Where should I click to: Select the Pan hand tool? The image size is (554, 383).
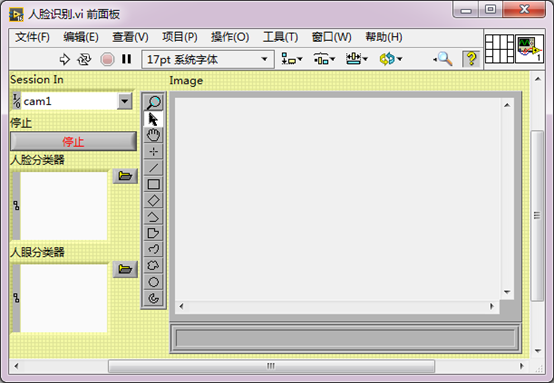point(153,135)
